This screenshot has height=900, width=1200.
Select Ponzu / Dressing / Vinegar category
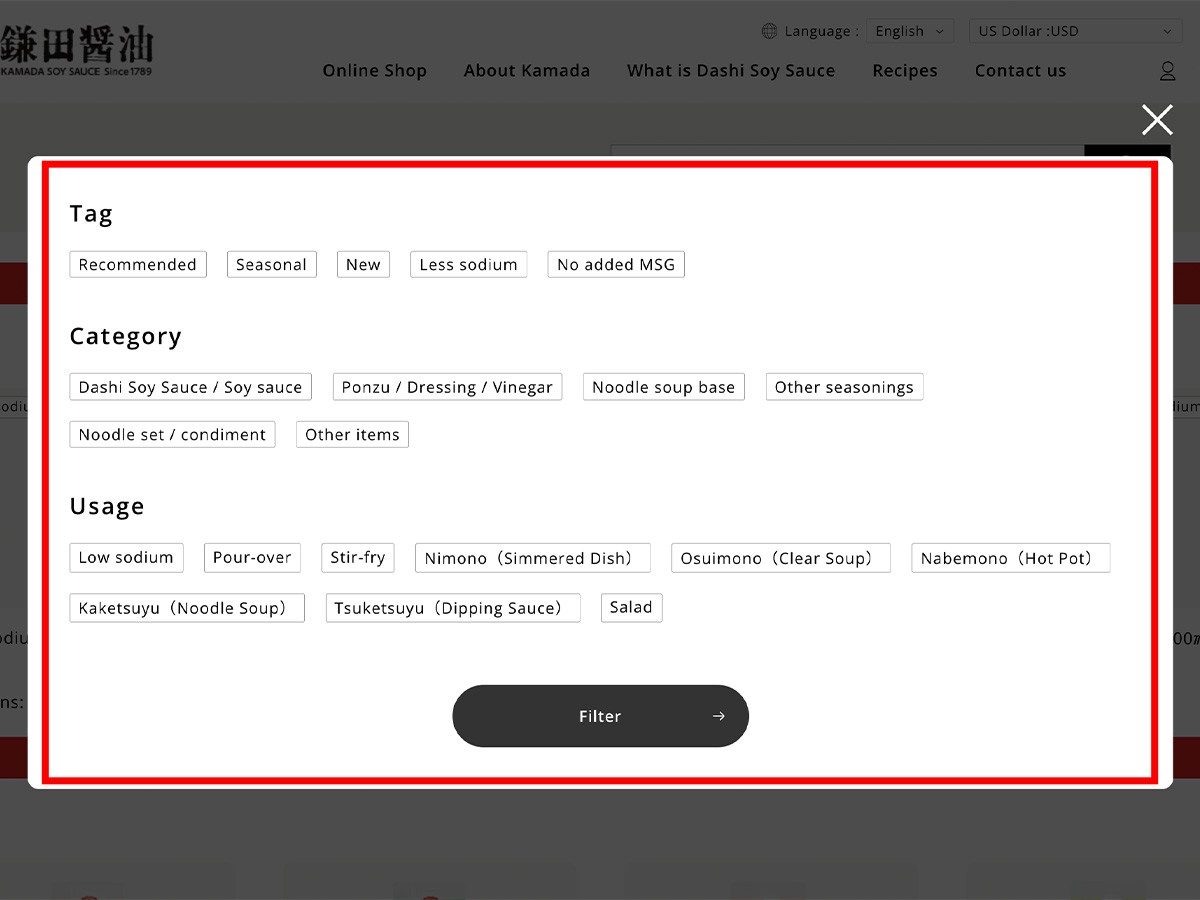[x=447, y=387]
